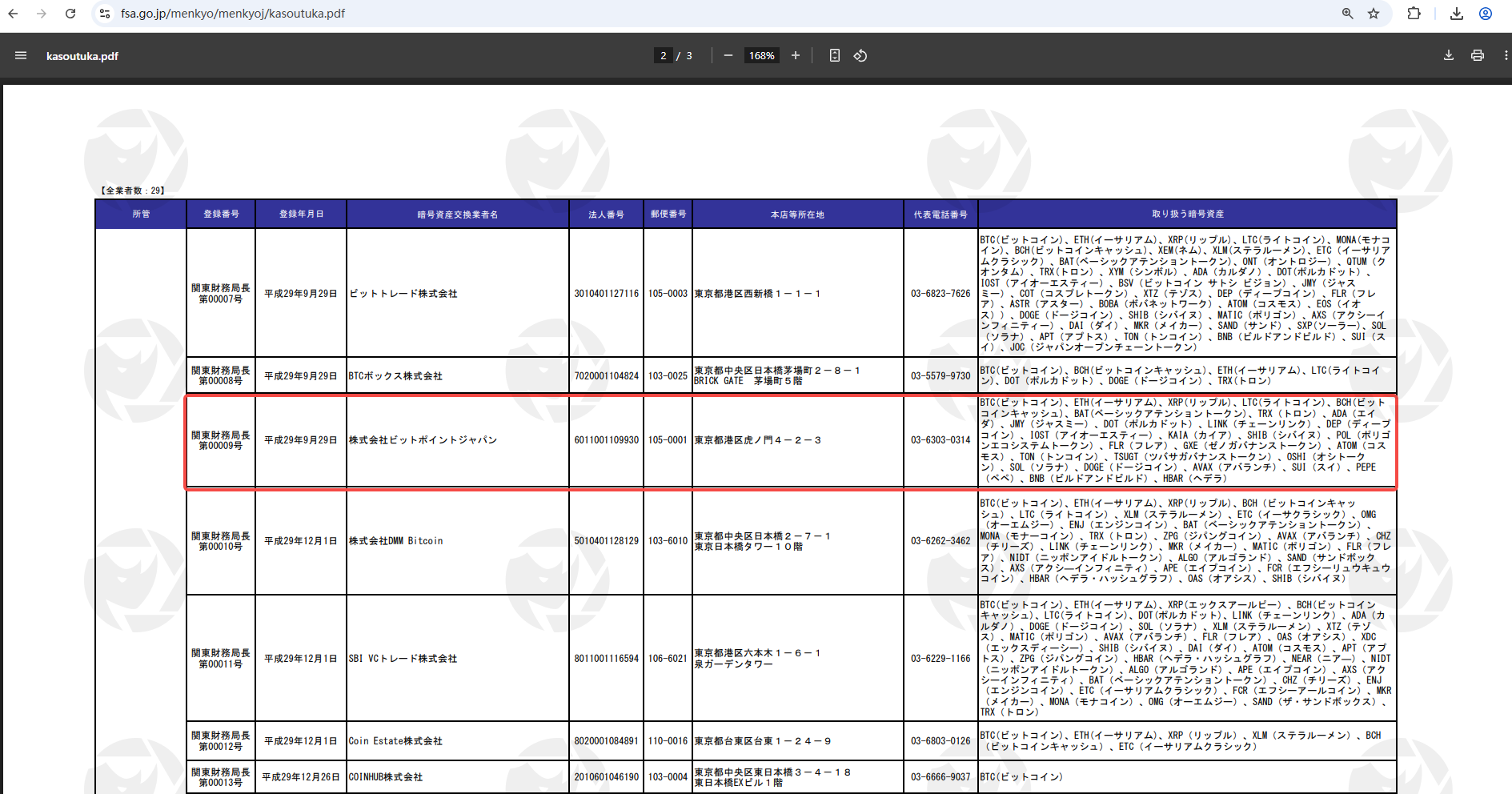Image resolution: width=1512 pixels, height=794 pixels.
Task: Click the ビットポイントジャパン company name cell
Action: click(423, 440)
